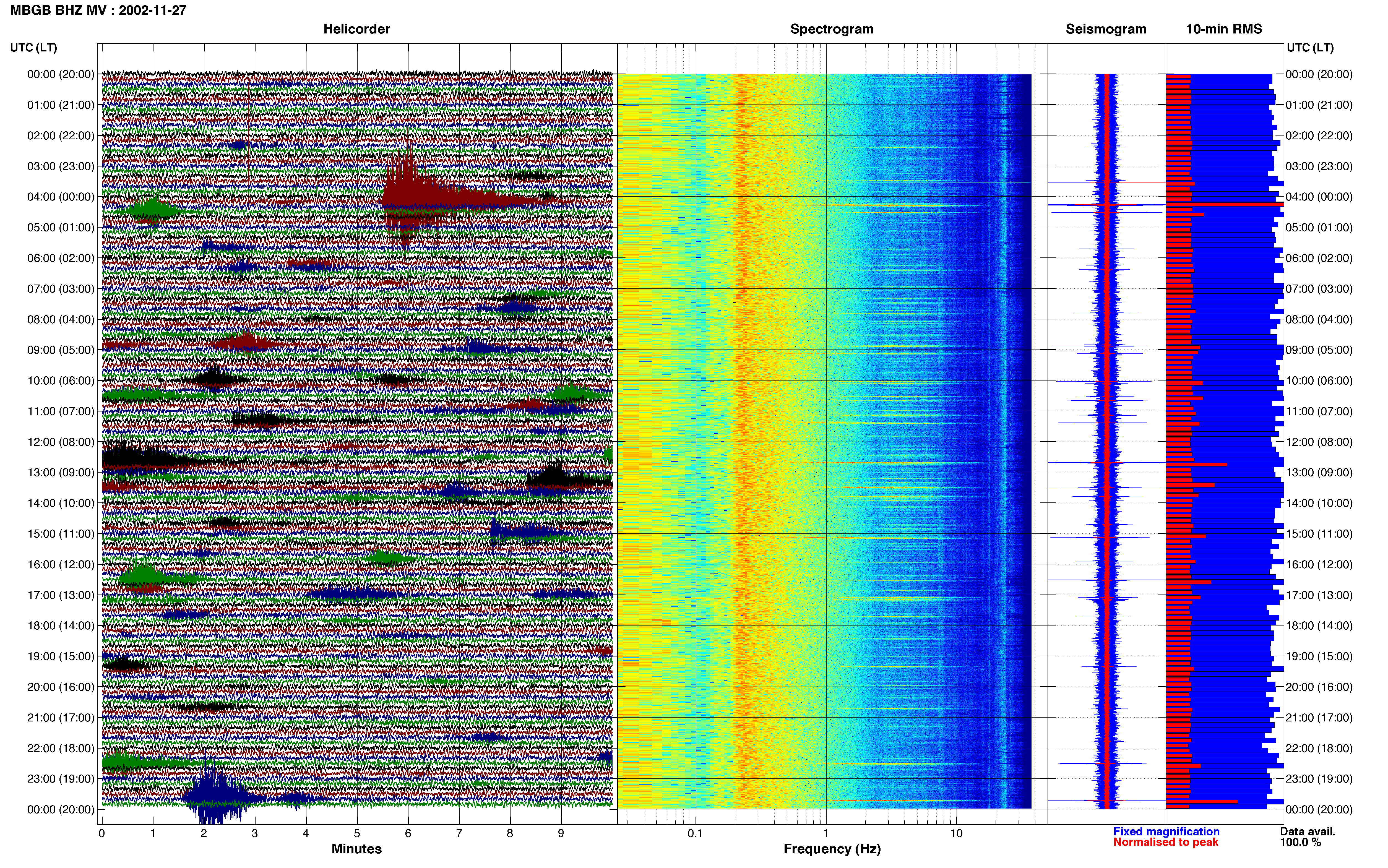Image resolution: width=1388 pixels, height=868 pixels.
Task: Click left time label '23:00 (19:00)'
Action: [x=61, y=779]
